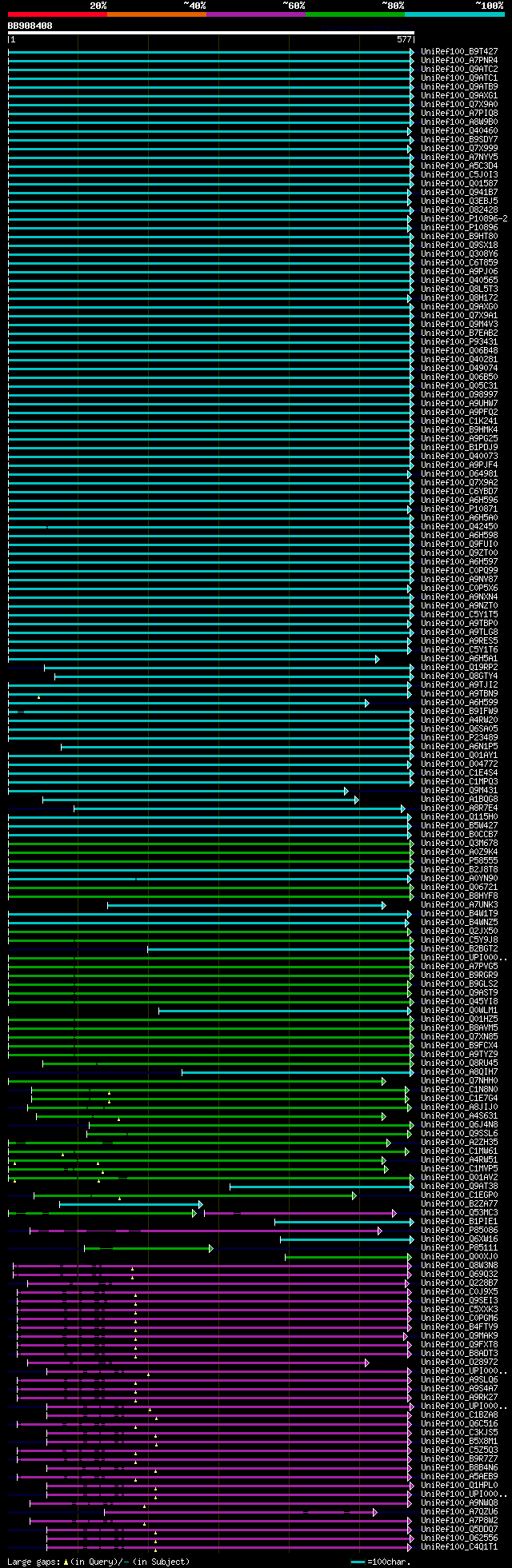
Task: Click hit name UniRef100_C4Q1T1
Action: point(459,1546)
